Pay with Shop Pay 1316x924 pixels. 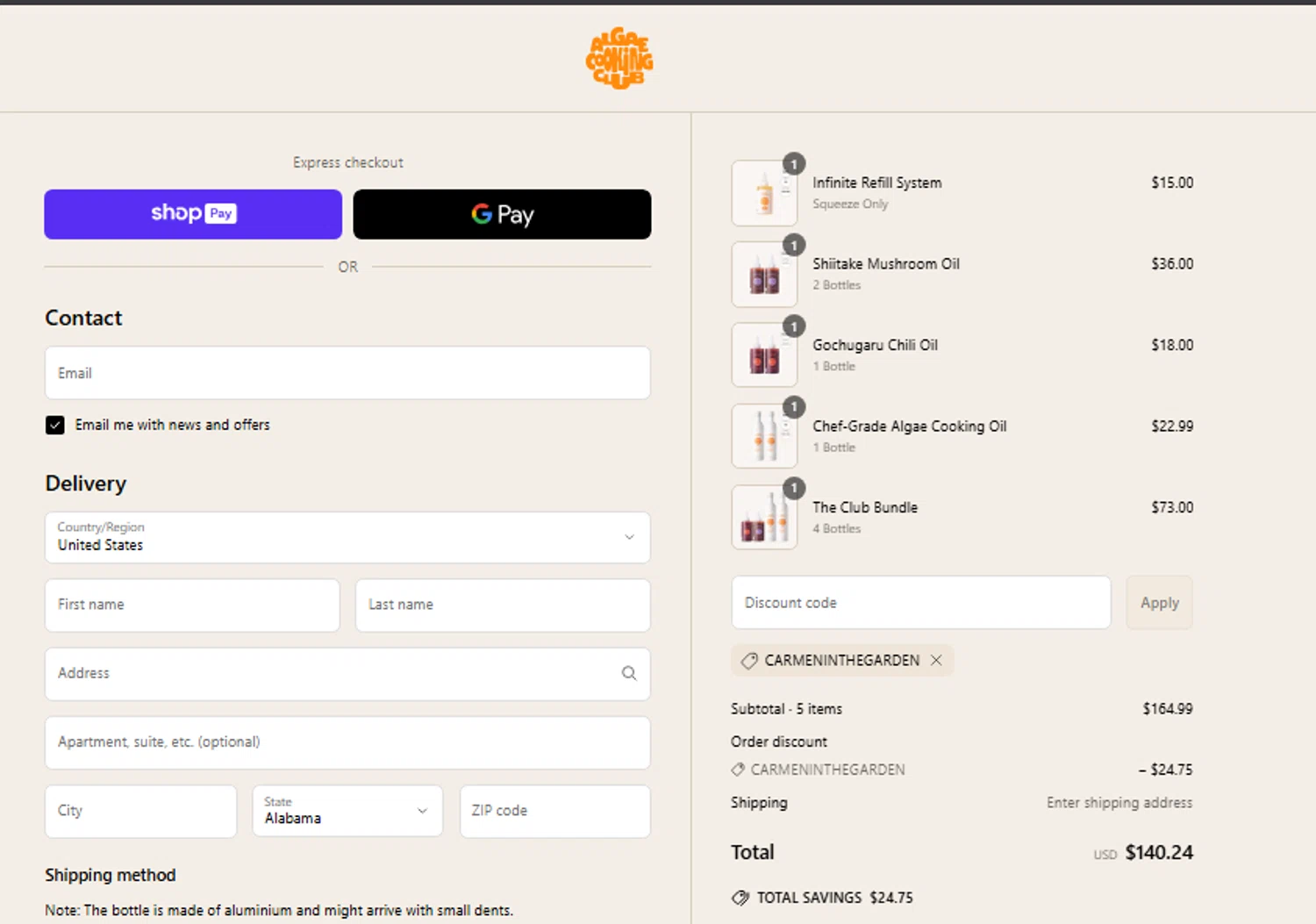pyautogui.click(x=193, y=214)
